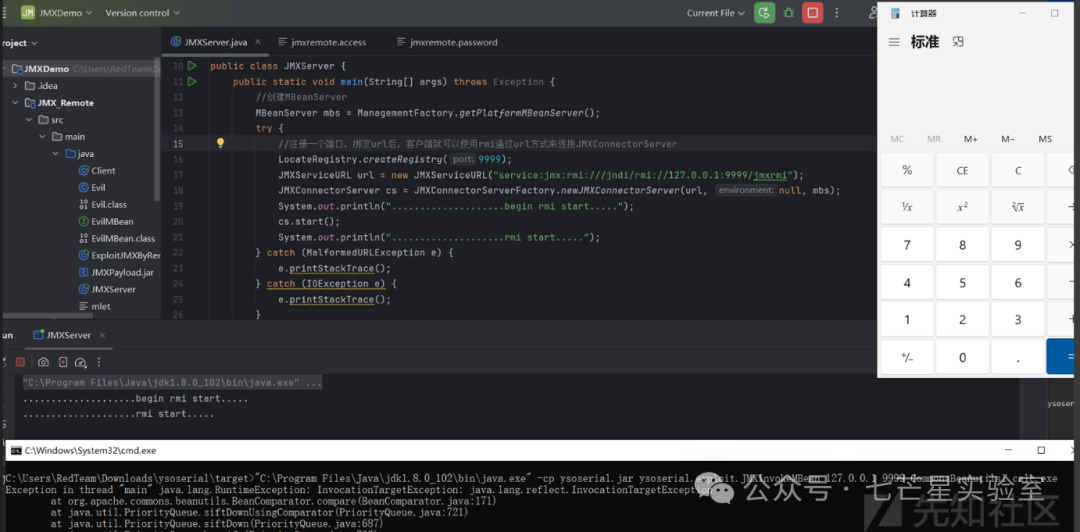Open the More Actions dots beside the Stop button
The height and width of the screenshot is (532, 1080).
tap(837, 12)
